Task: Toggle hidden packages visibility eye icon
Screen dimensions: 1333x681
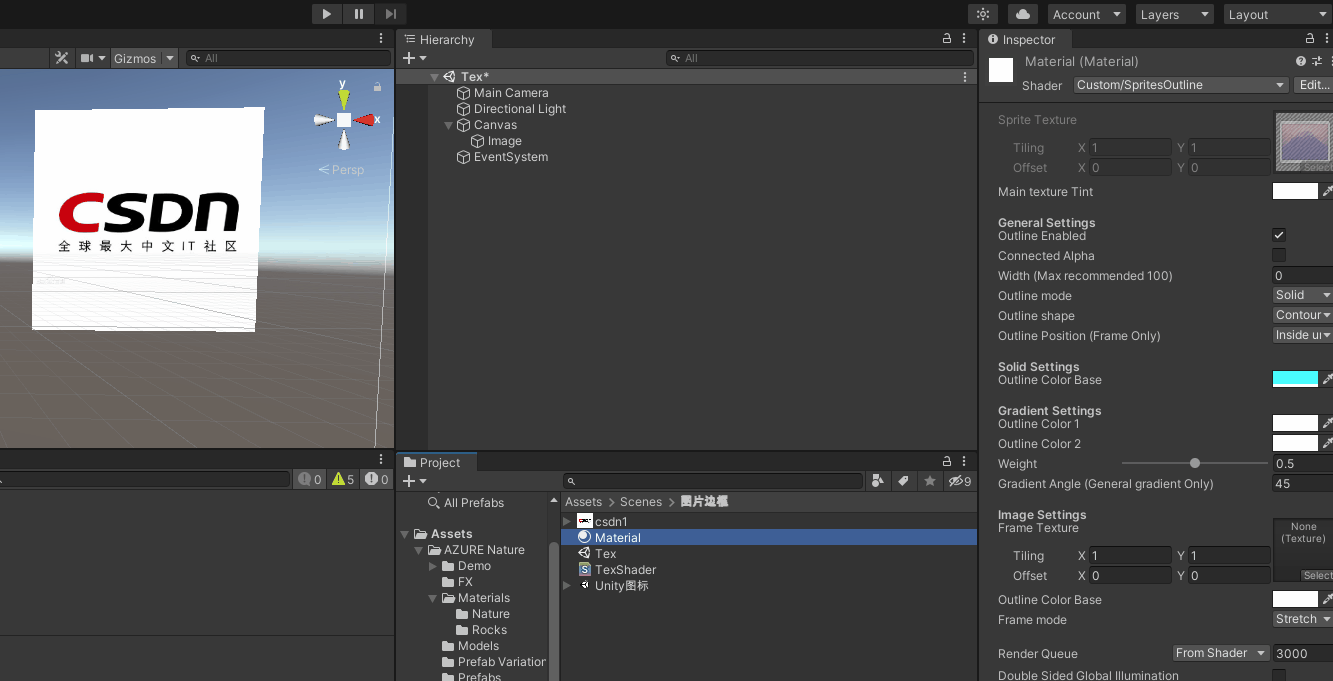Action: point(959,481)
